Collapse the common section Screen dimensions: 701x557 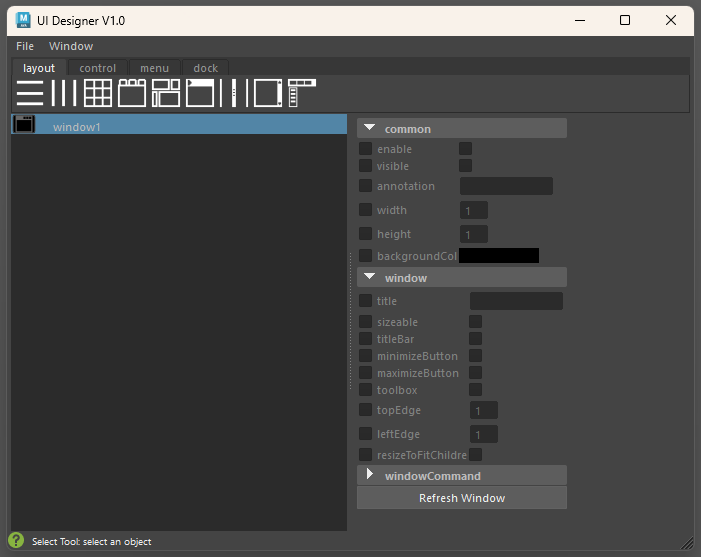coord(370,128)
